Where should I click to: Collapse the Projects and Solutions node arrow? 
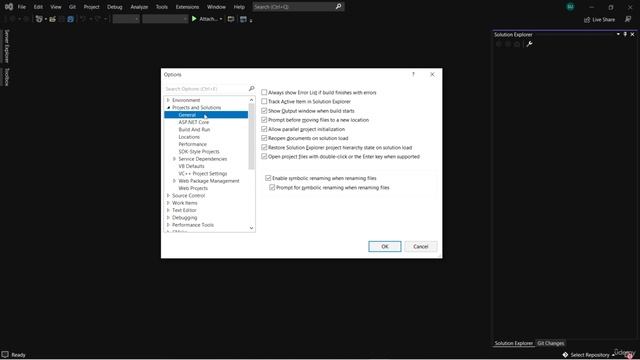pyautogui.click(x=168, y=107)
